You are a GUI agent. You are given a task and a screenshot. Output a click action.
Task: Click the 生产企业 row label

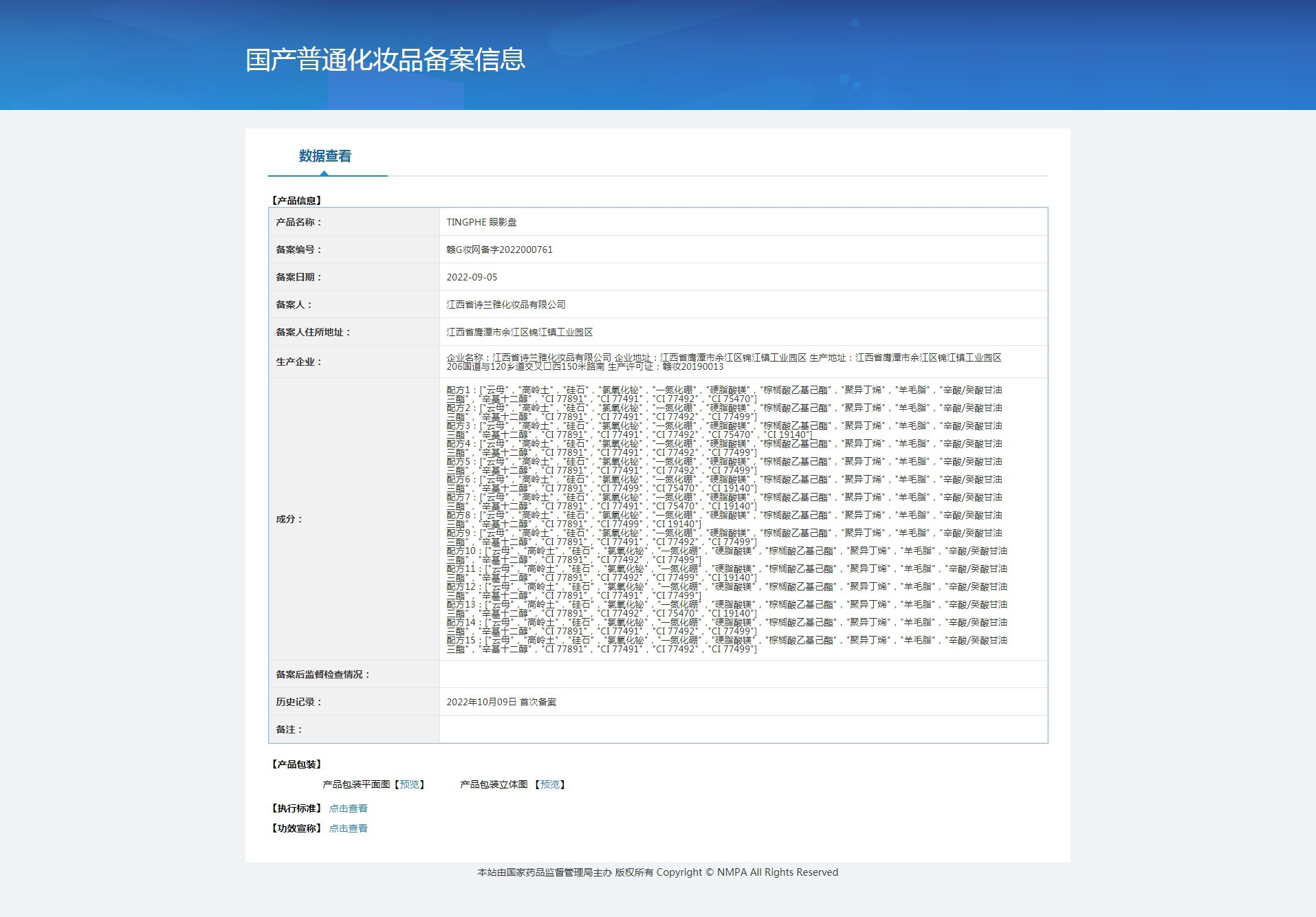pyautogui.click(x=299, y=362)
